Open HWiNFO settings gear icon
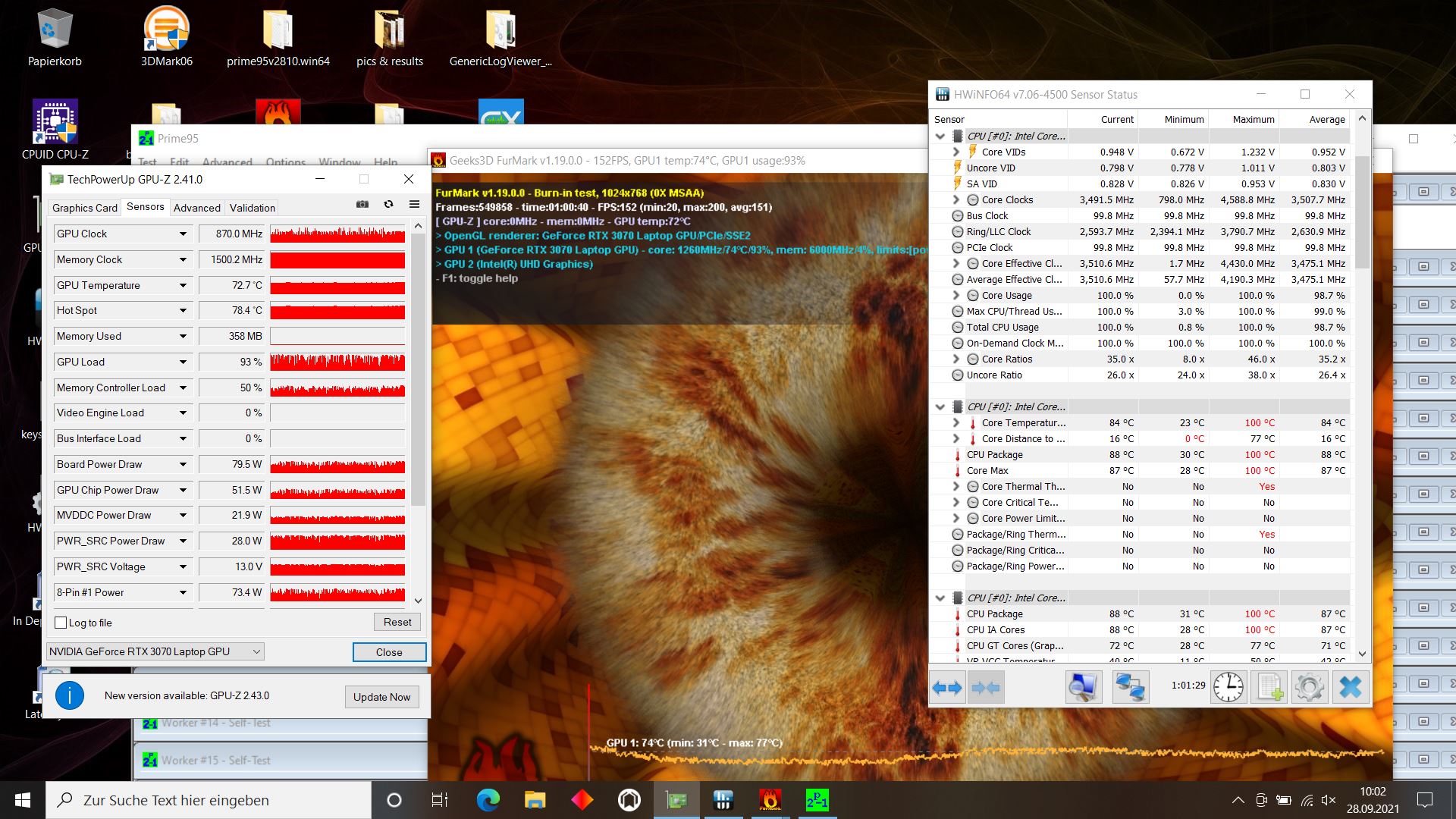The image size is (1456, 819). pos(1310,687)
